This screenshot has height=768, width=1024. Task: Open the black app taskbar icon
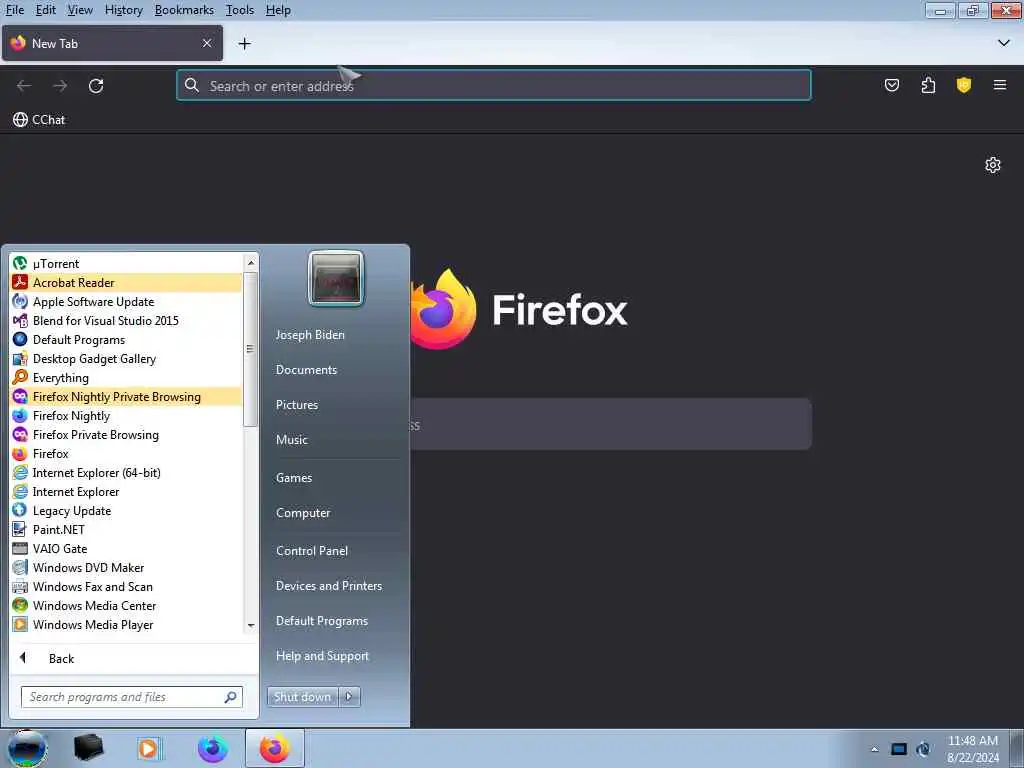[x=88, y=748]
